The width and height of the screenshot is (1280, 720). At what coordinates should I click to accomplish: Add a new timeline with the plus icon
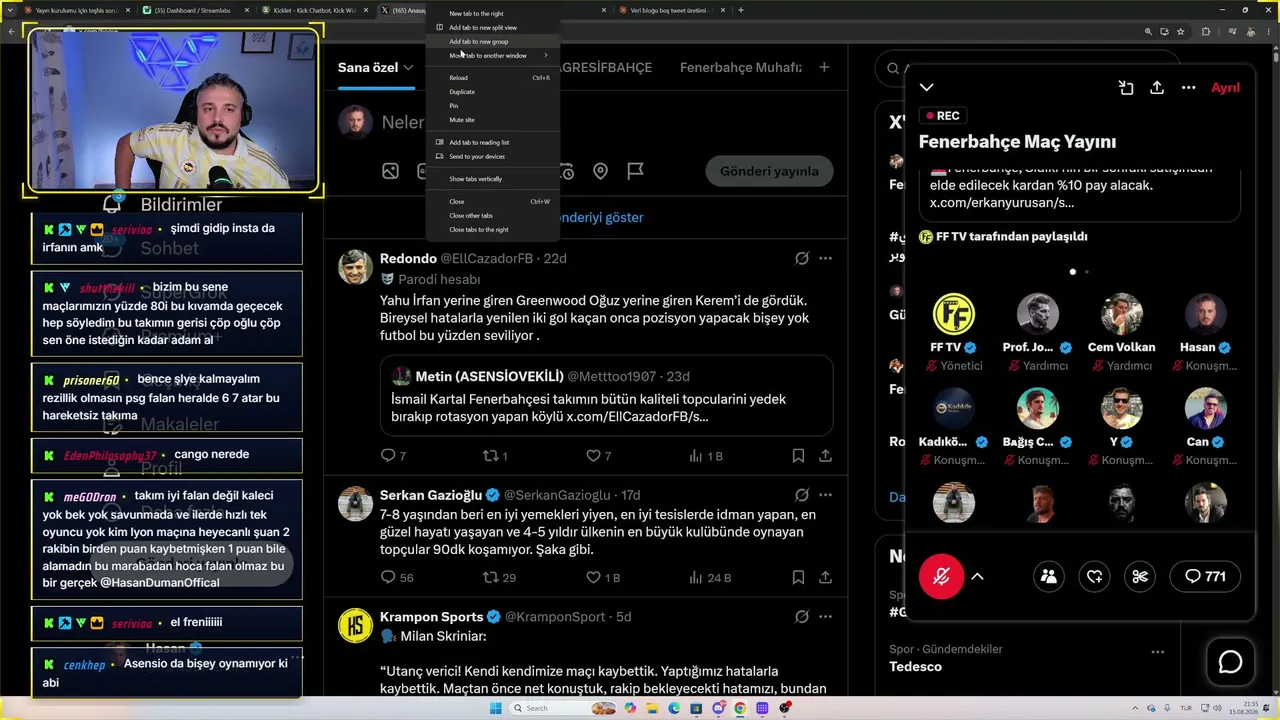pos(824,68)
